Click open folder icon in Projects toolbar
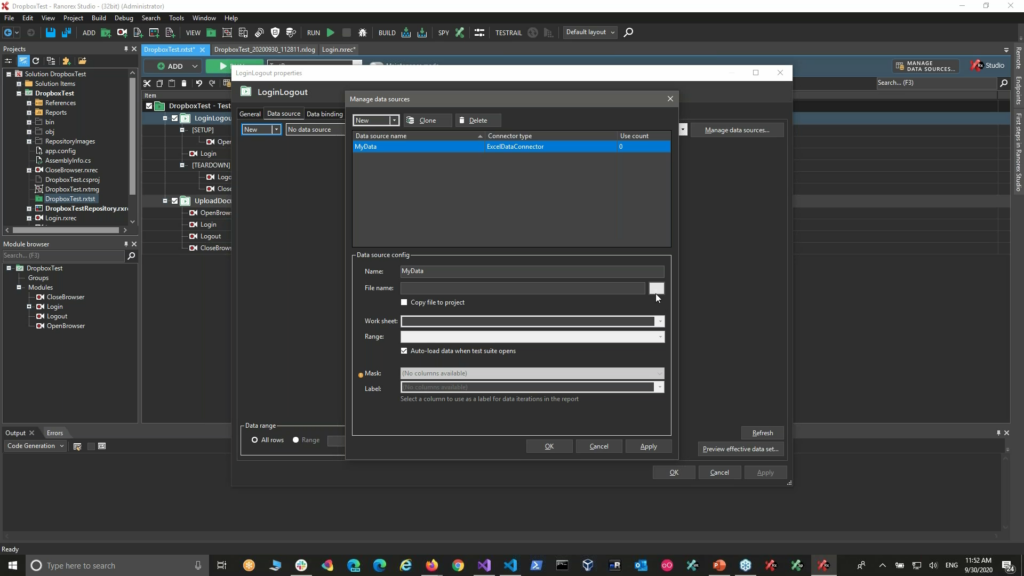The width and height of the screenshot is (1024, 576). 82,61
